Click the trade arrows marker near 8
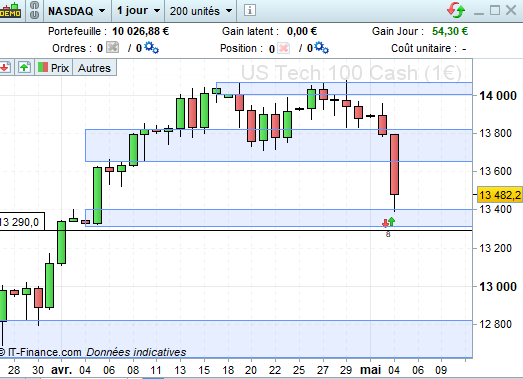Viewport: 523px width, 379px height. (x=389, y=222)
